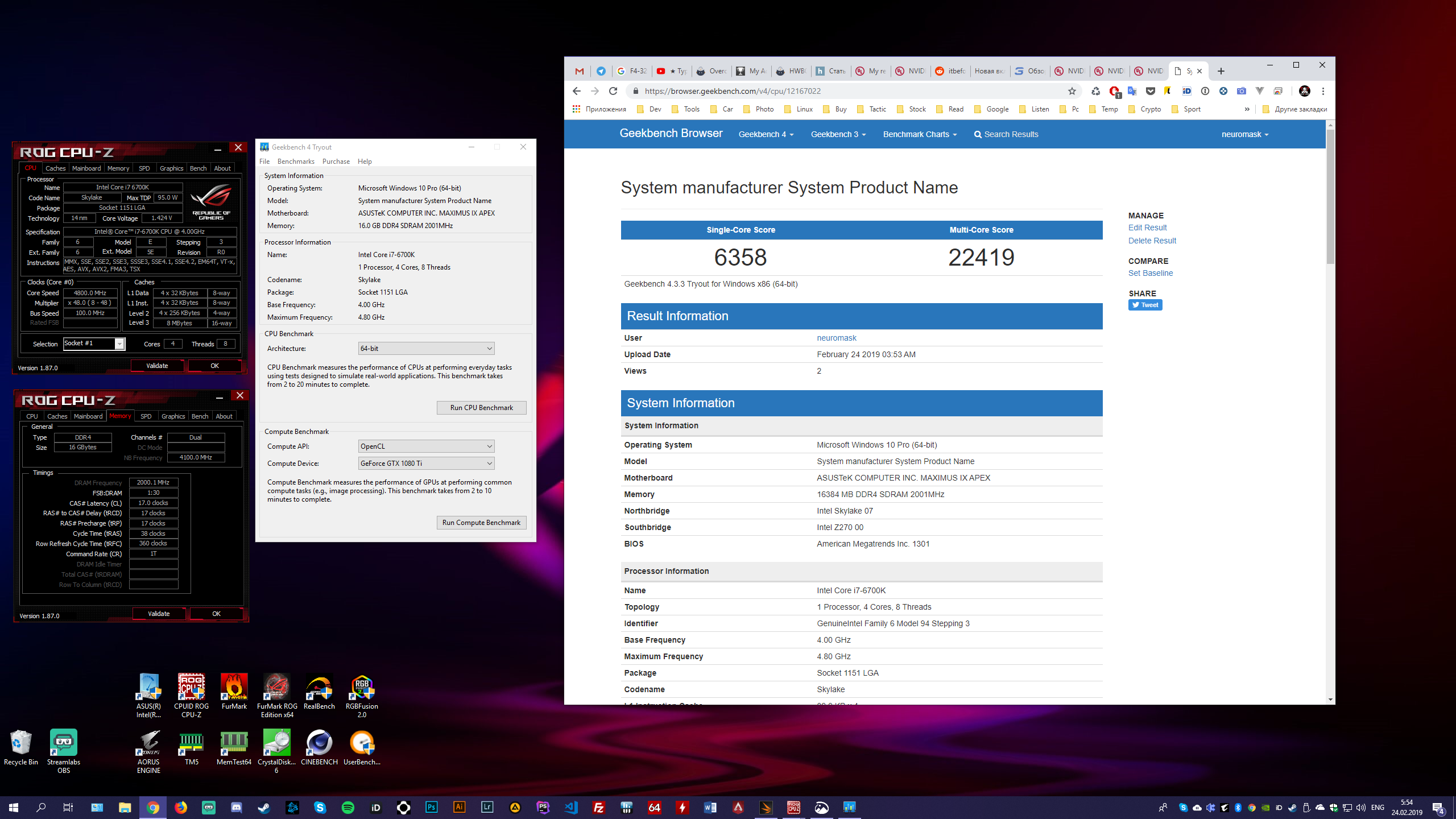This screenshot has height=819, width=1456.
Task: Click Chrome reload page button
Action: [613, 91]
